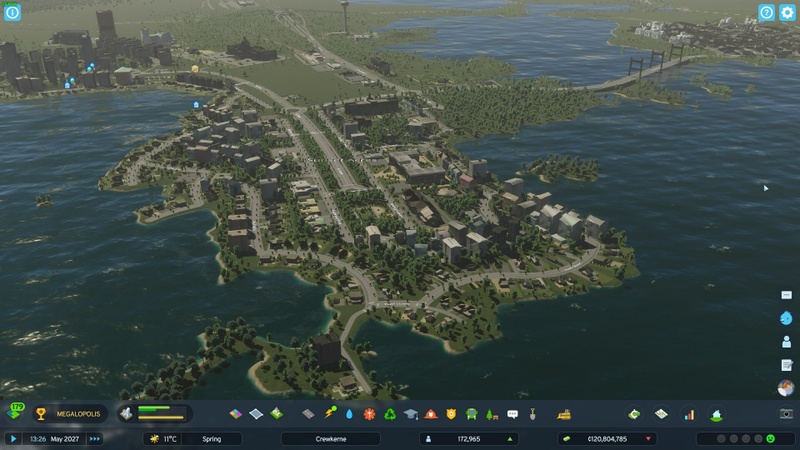Open the Zones tool
The image size is (800, 450).
(x=235, y=414)
